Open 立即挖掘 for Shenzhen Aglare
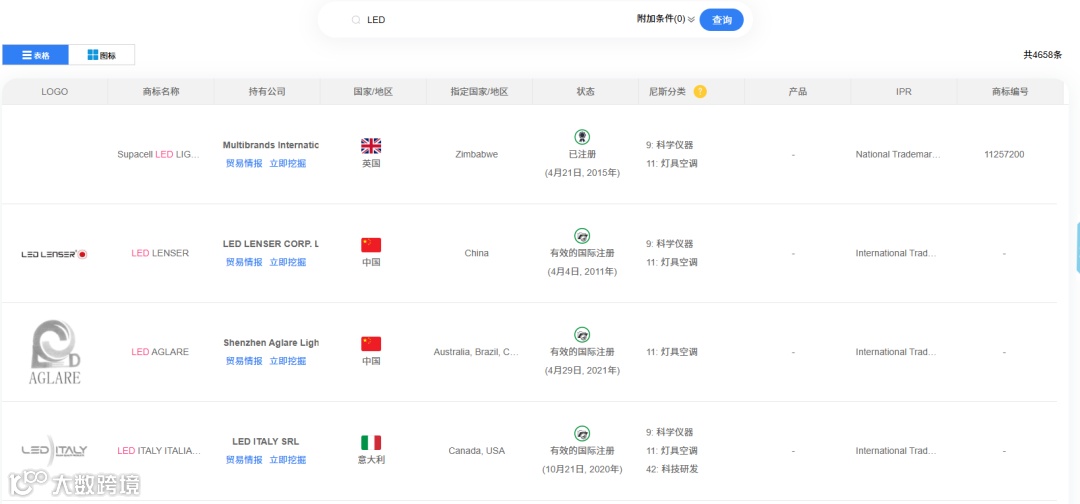 (288, 361)
